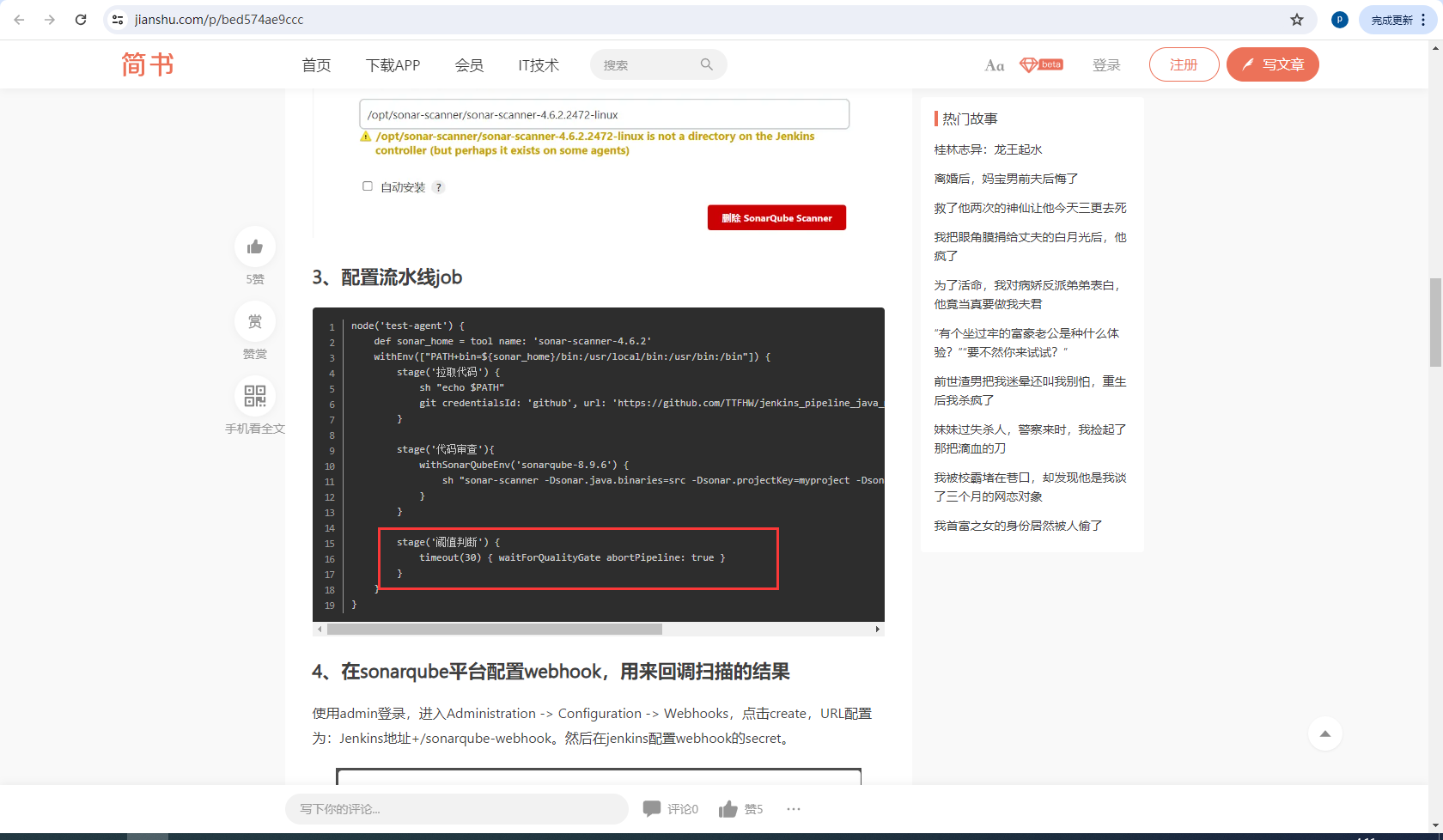The image size is (1443, 840).
Task: Open the IT技术 navigation item
Action: pyautogui.click(x=539, y=65)
